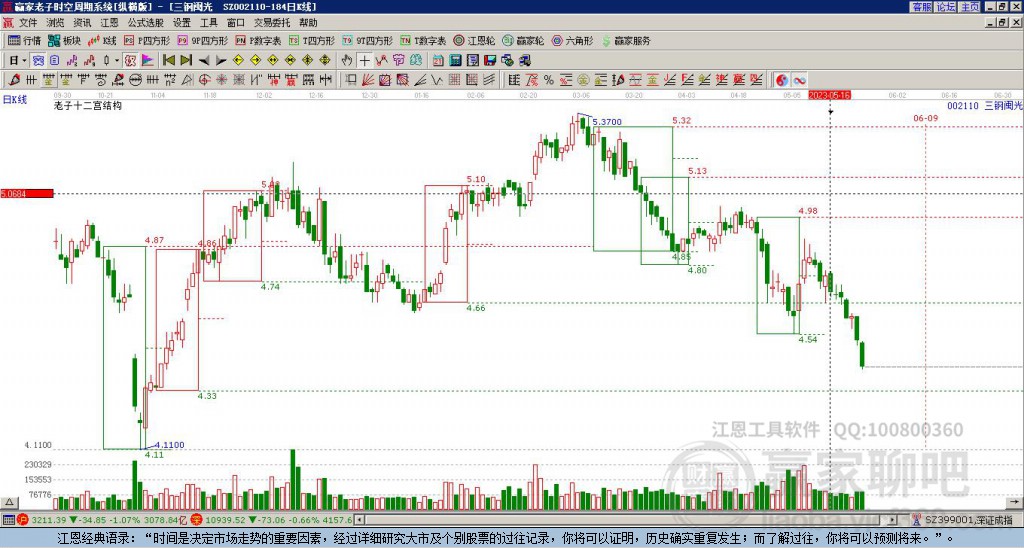Select the hand pan tool
1024x548 pixels.
[x=347, y=61]
